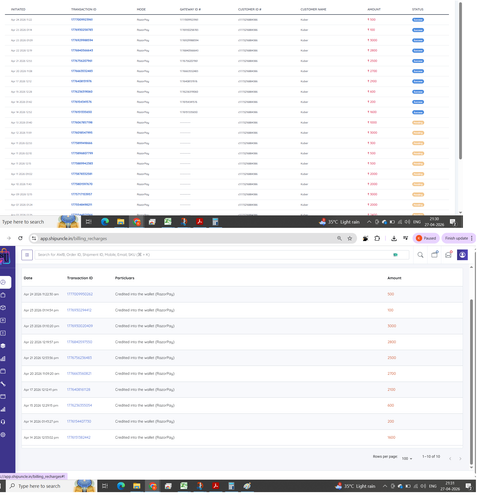Open the hamburger menu button beside the search field
This screenshot has width=488, height=500.
tap(27, 255)
